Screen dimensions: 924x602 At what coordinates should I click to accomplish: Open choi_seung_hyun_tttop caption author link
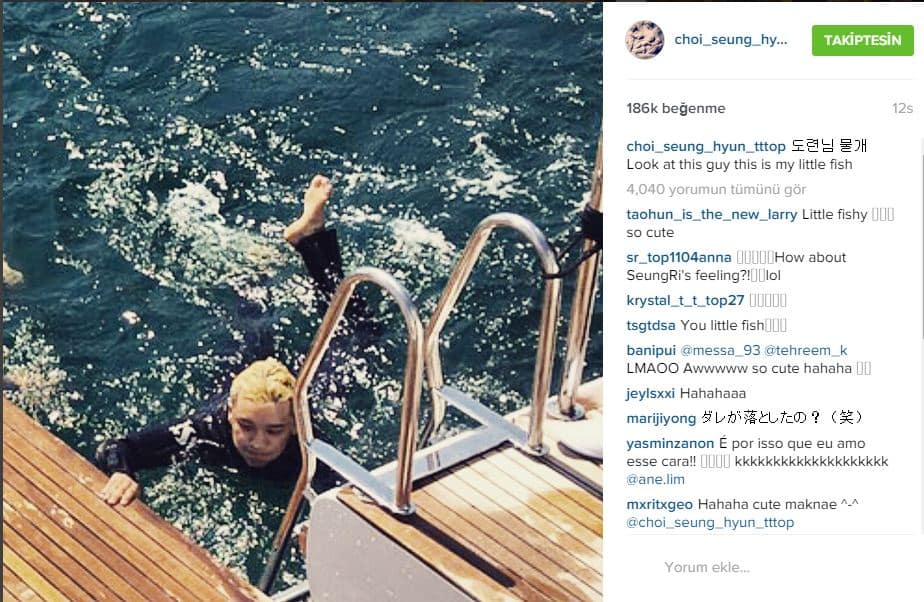pos(706,146)
